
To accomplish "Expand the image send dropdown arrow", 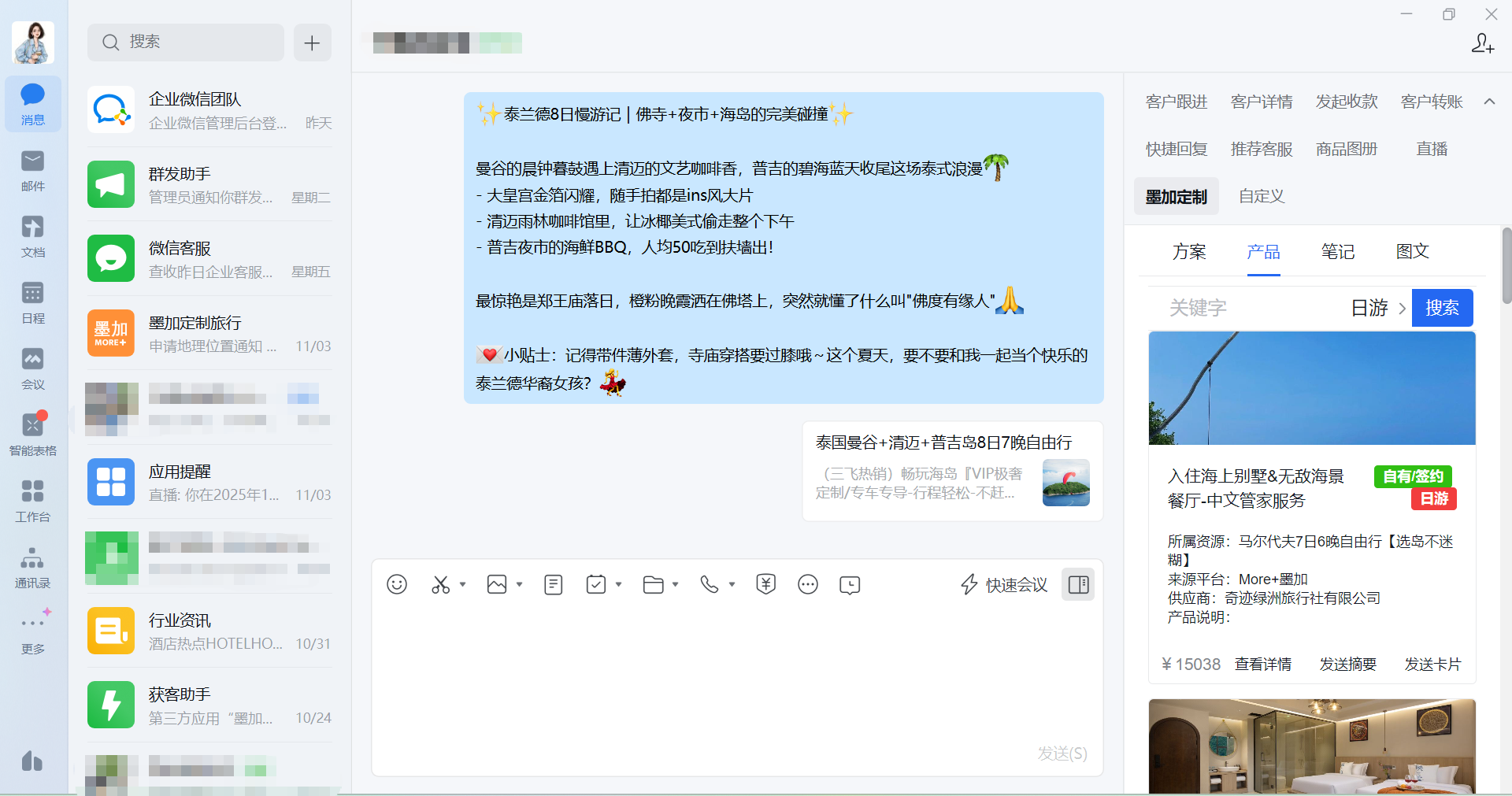I will point(520,584).
